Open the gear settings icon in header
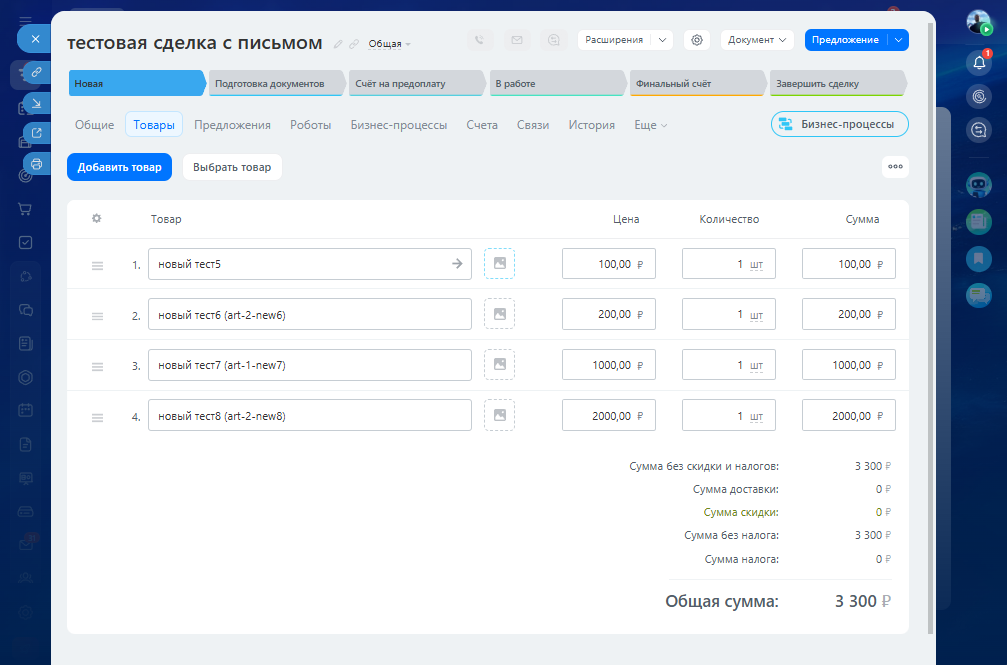The height and width of the screenshot is (665, 1007). [x=697, y=40]
